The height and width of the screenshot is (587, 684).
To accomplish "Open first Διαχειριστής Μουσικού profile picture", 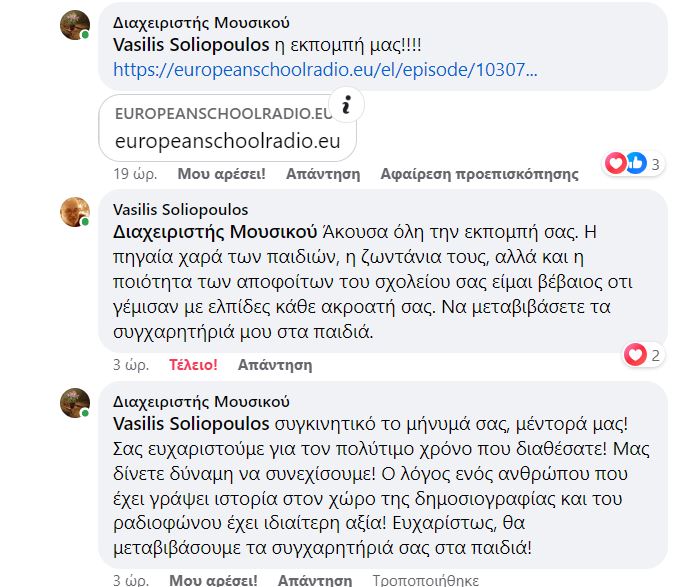I will coord(75,25).
